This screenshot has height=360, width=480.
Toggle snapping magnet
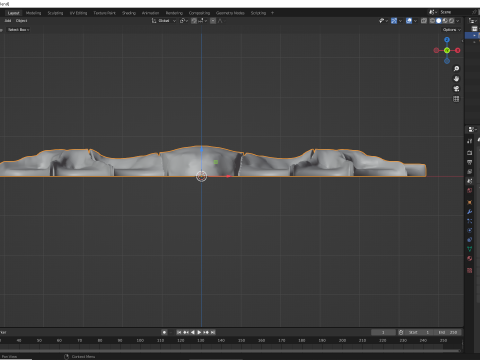194,21
